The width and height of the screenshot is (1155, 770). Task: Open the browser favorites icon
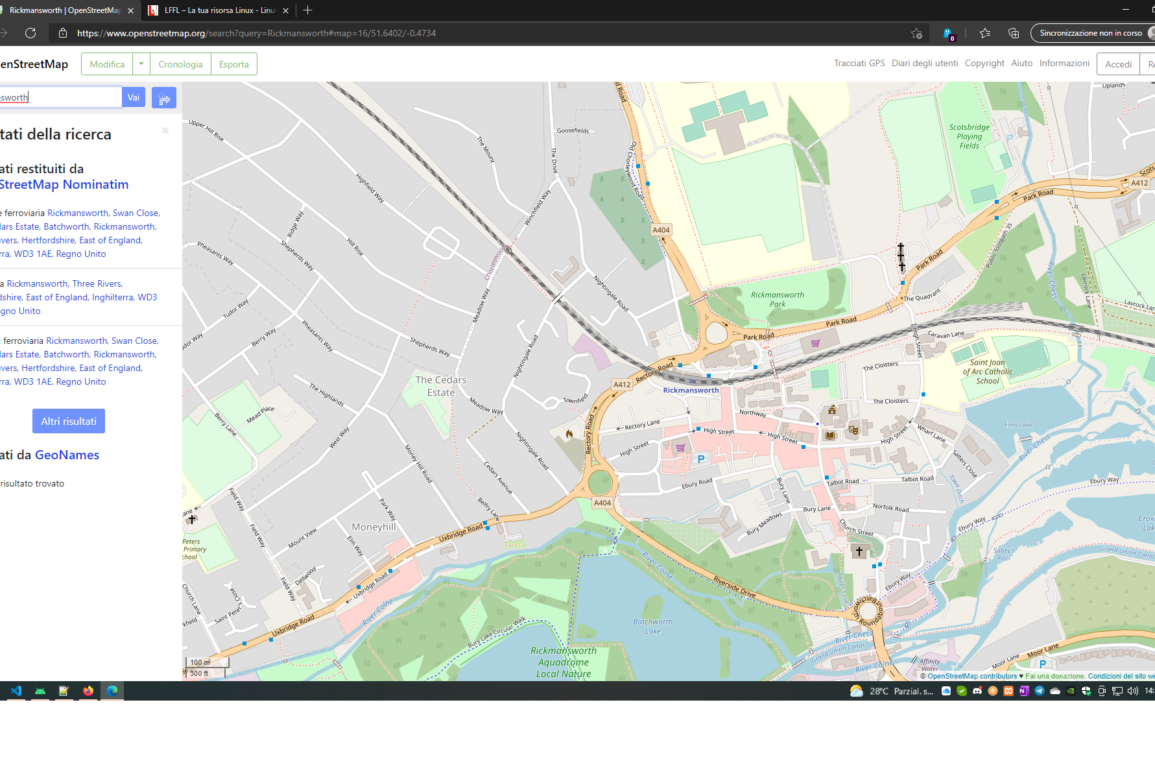(x=985, y=33)
